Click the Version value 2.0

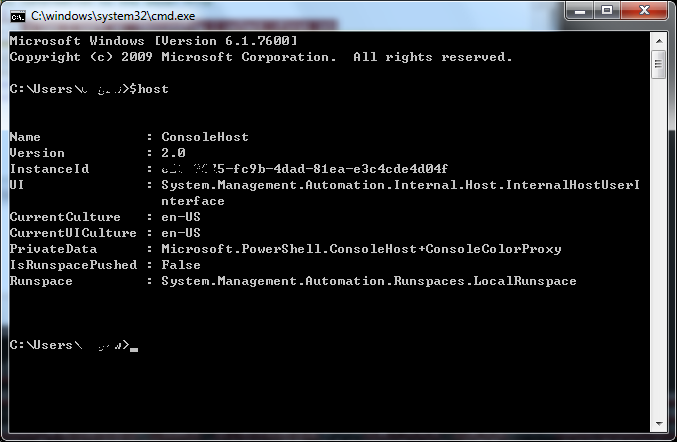coord(173,153)
